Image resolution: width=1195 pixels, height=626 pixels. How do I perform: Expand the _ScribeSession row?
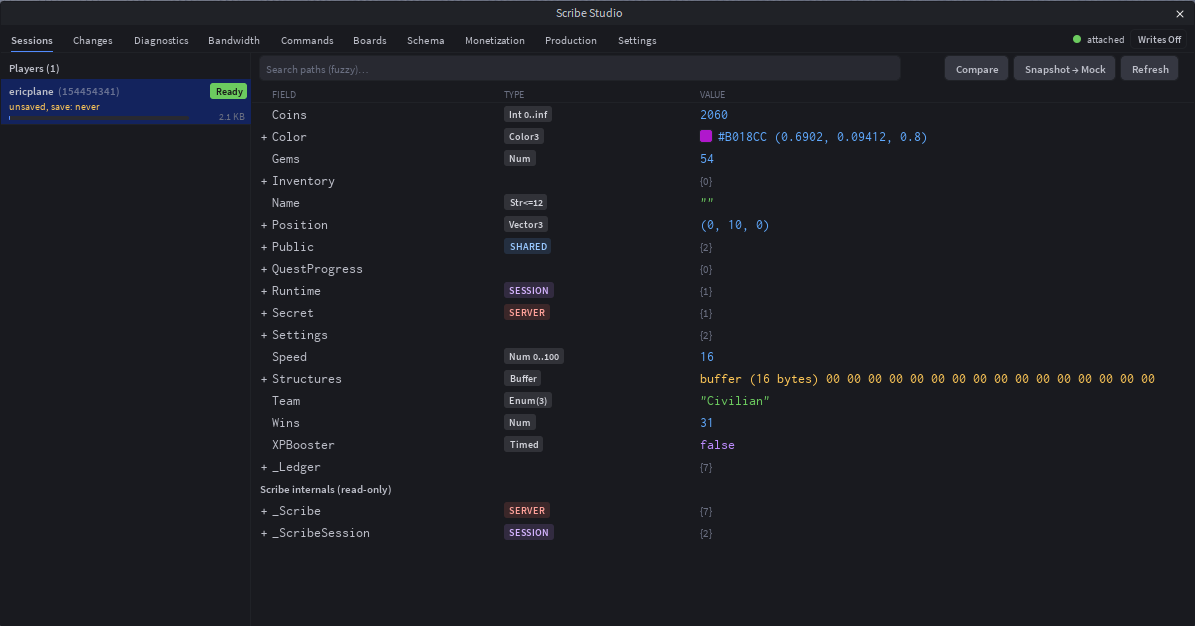(264, 534)
